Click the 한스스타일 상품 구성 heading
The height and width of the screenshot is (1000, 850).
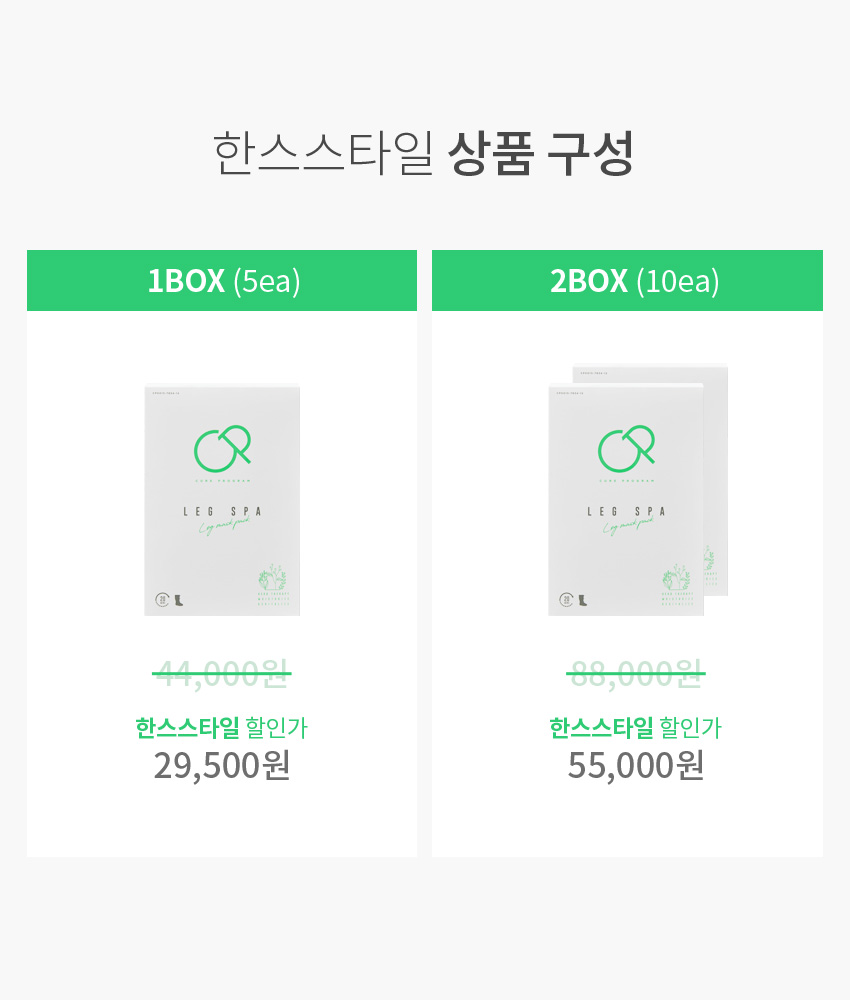(423, 153)
